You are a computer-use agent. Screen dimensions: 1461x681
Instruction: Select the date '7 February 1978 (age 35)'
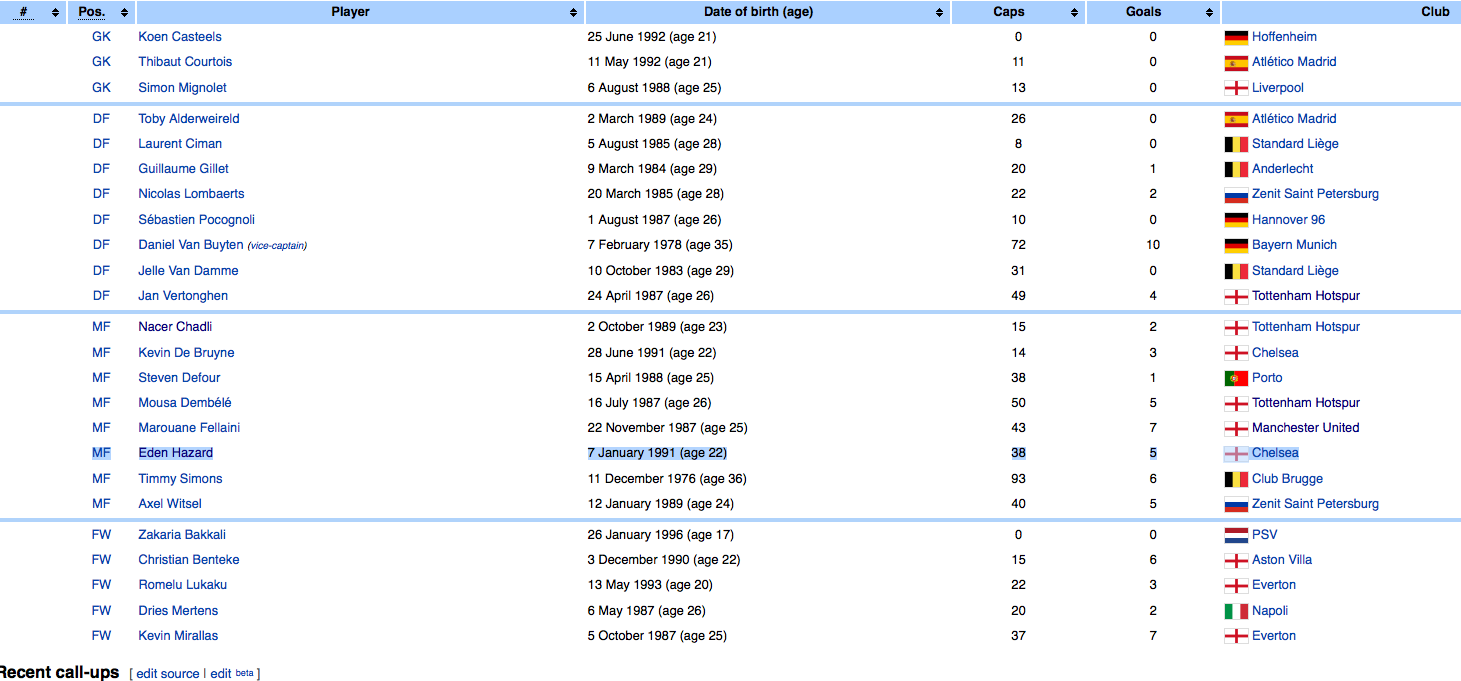tap(660, 245)
